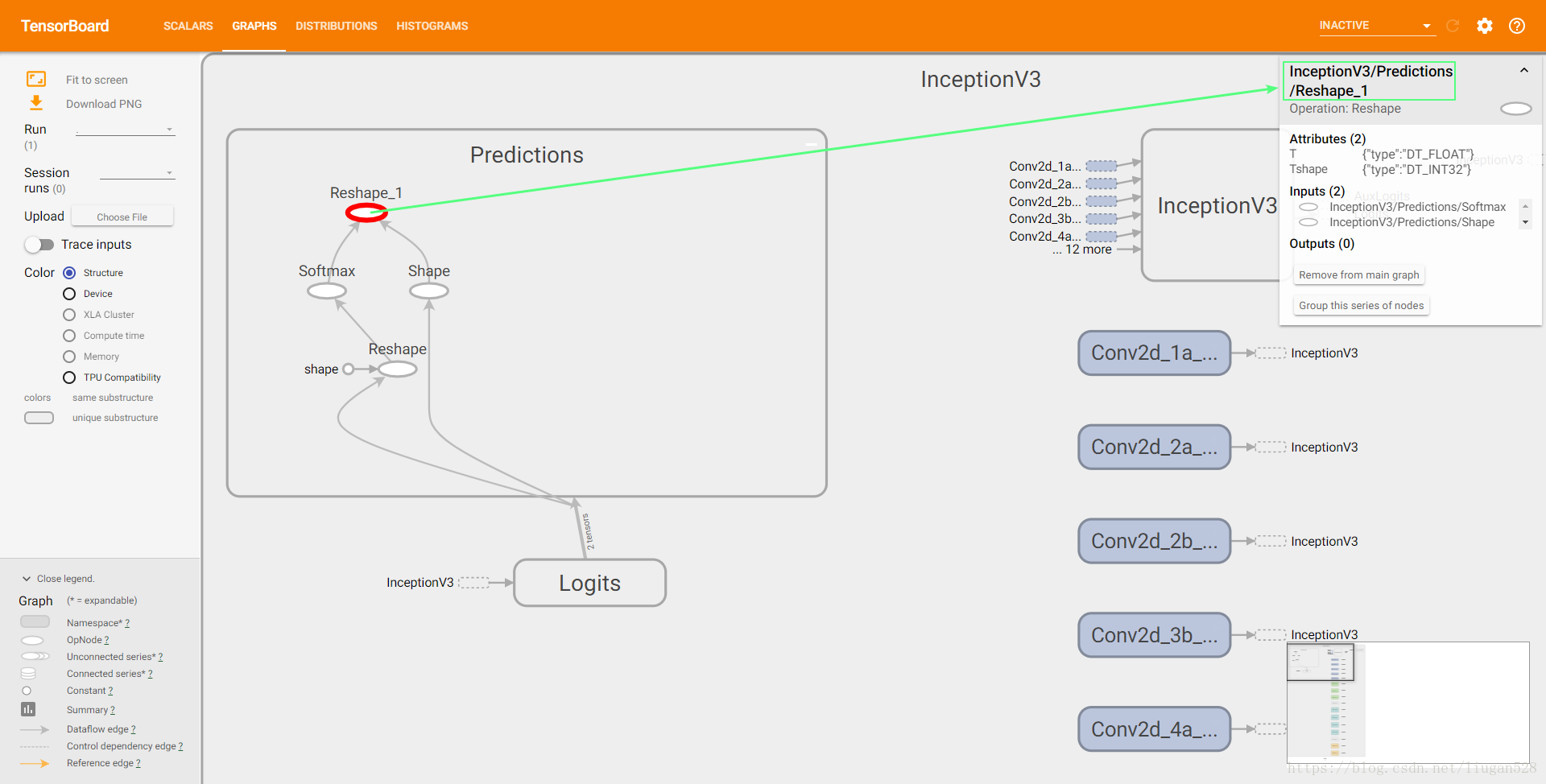
Task: Open the Run dropdown
Action: tap(125, 129)
